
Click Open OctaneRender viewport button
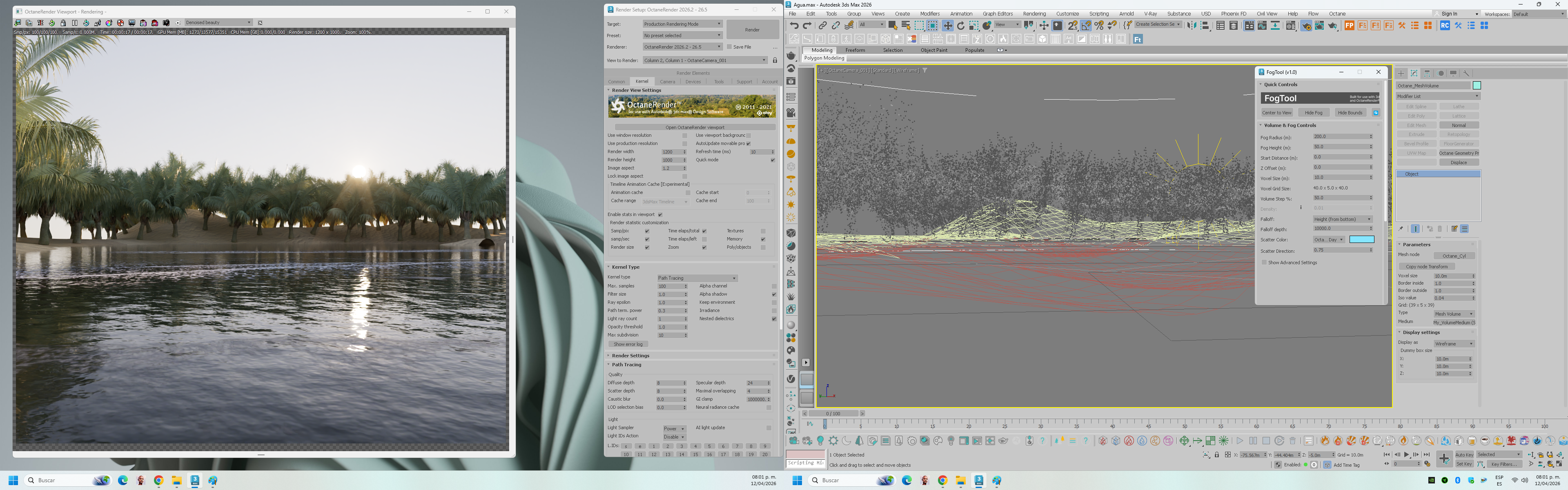click(x=695, y=127)
